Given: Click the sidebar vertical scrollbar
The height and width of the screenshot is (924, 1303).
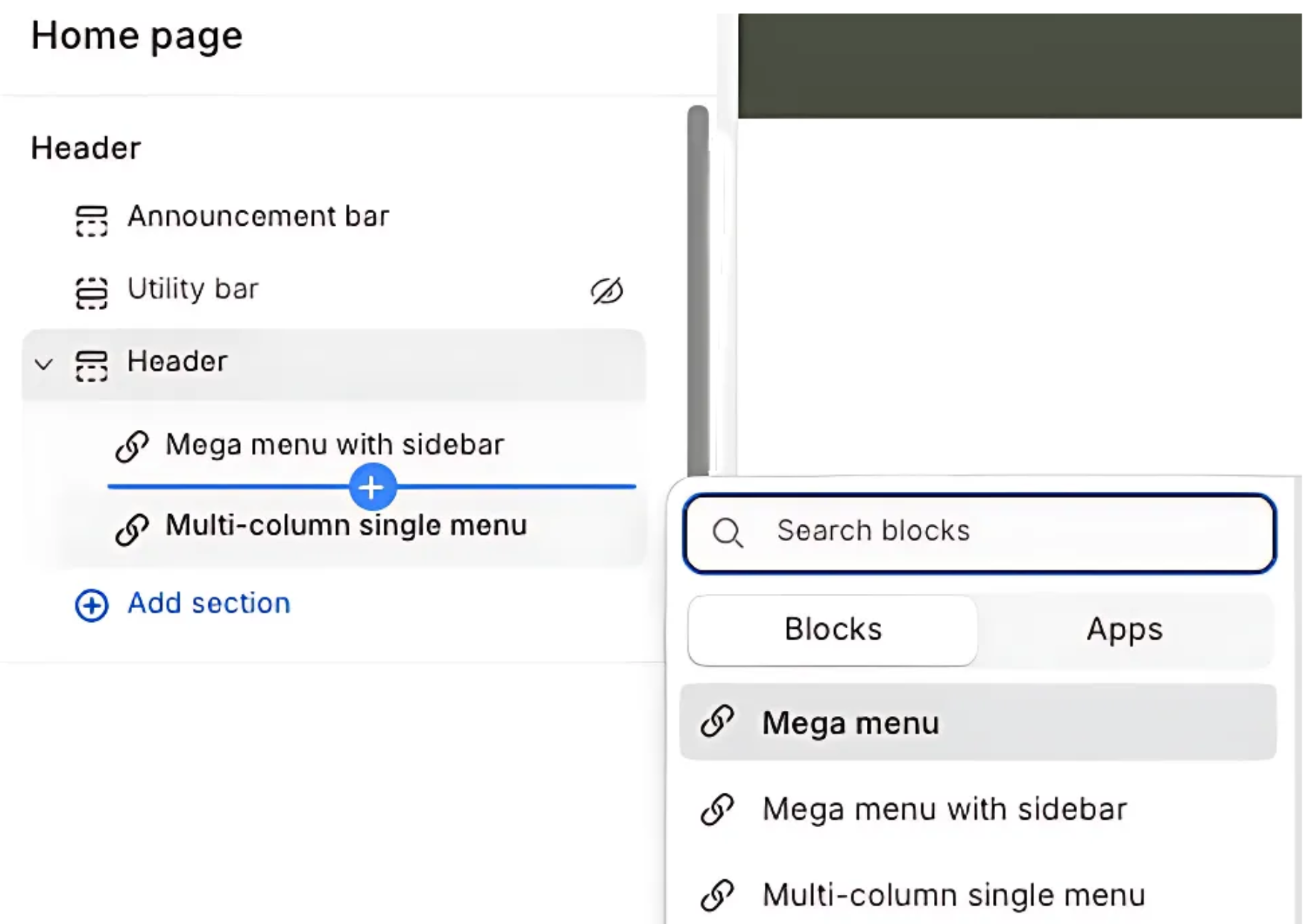Looking at the screenshot, I should click(698, 291).
